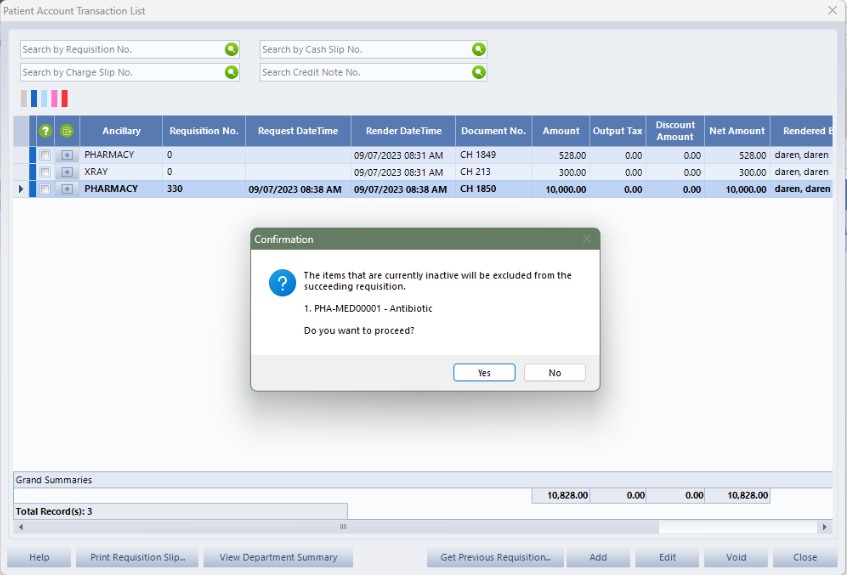Close the Patient Account Transaction List window
This screenshot has width=847, height=575.
pyautogui.click(x=832, y=10)
